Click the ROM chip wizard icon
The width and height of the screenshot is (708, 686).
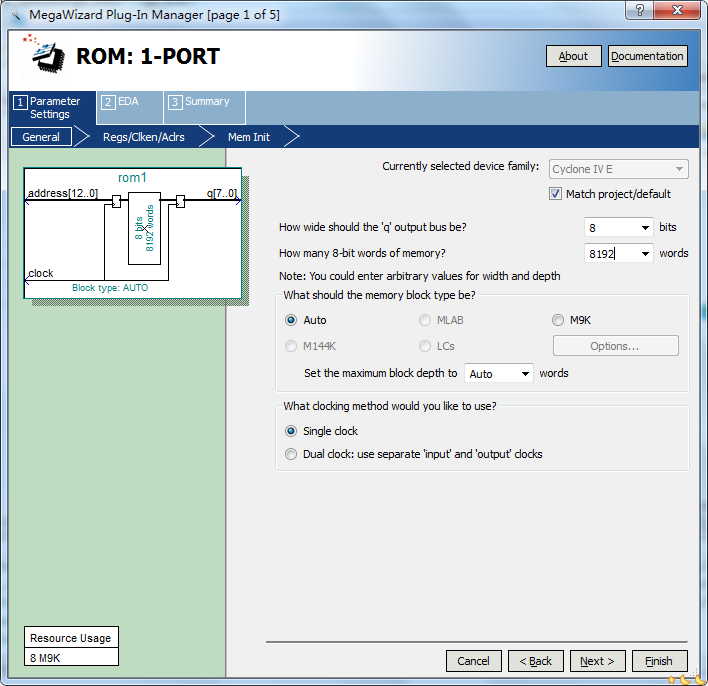click(x=45, y=54)
